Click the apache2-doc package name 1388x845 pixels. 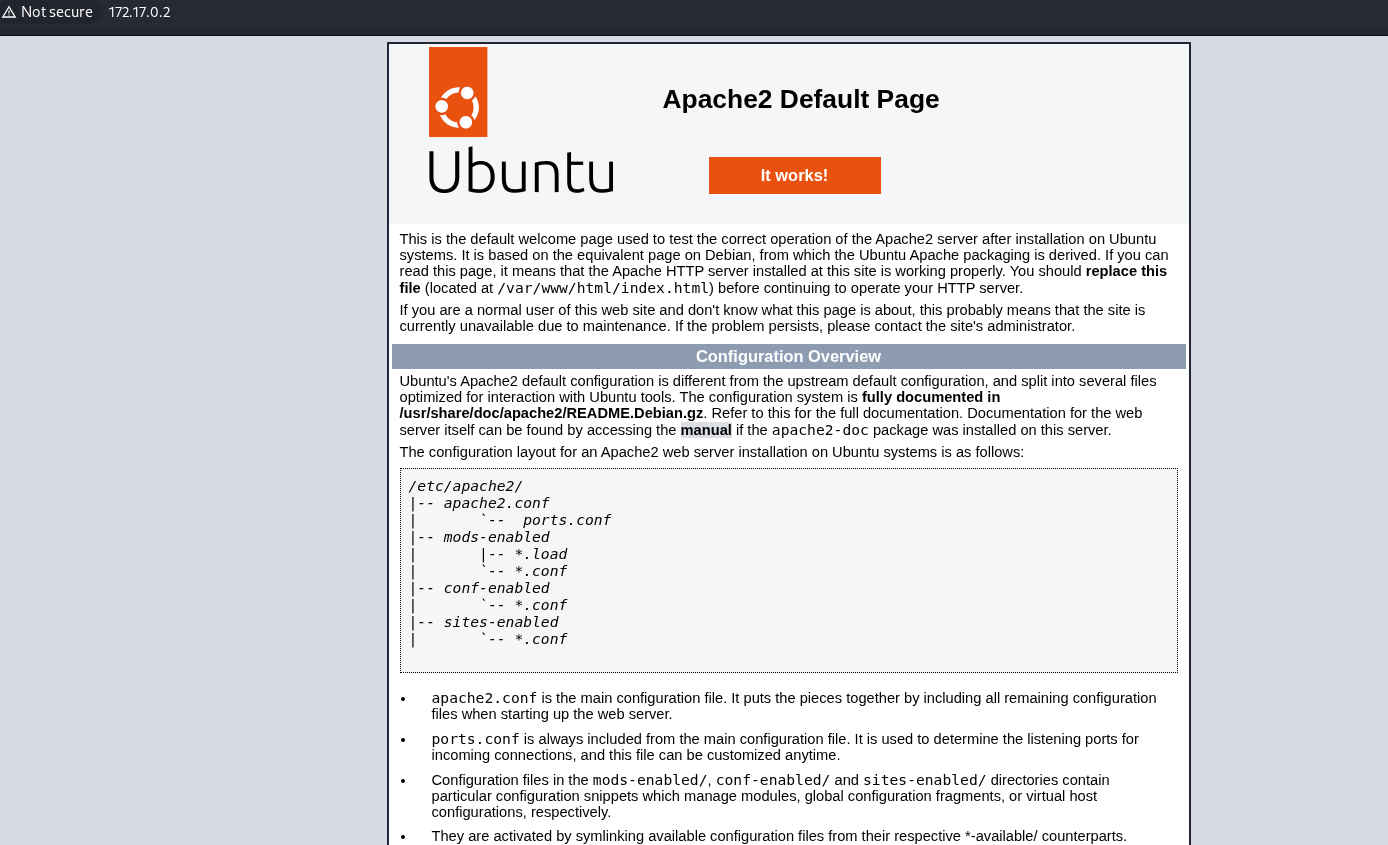pos(820,430)
